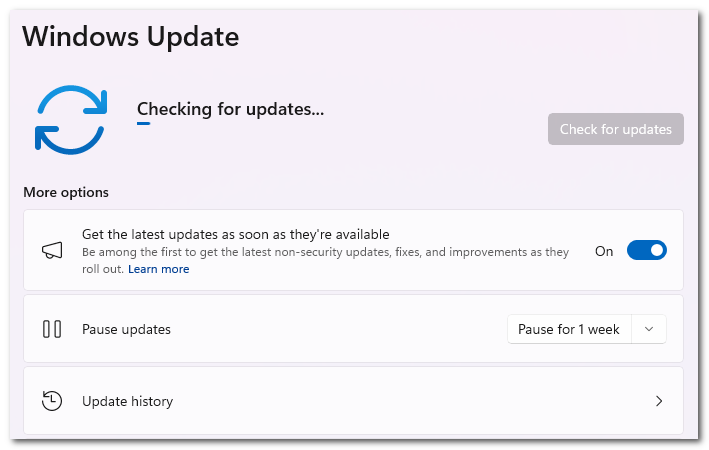Click the On label beside the toggle

pos(604,251)
